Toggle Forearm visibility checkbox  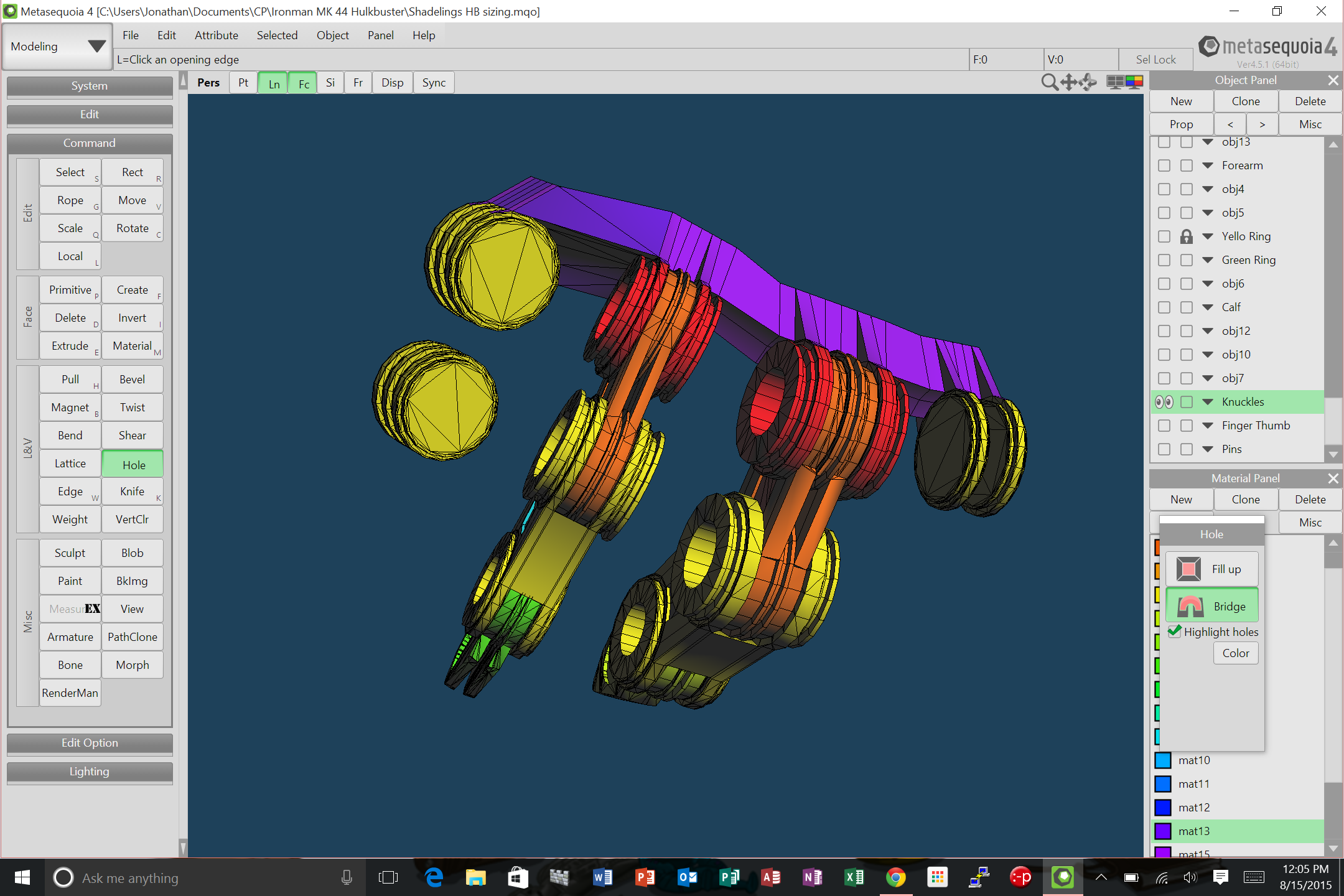click(1164, 166)
